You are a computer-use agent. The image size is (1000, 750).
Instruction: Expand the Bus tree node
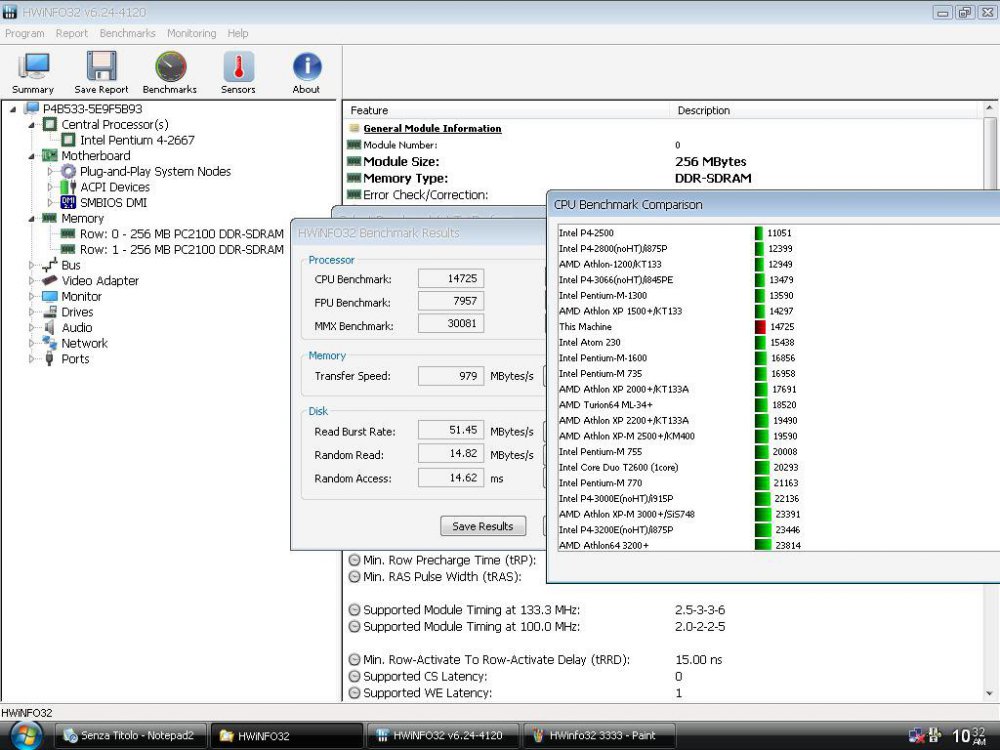[31, 265]
